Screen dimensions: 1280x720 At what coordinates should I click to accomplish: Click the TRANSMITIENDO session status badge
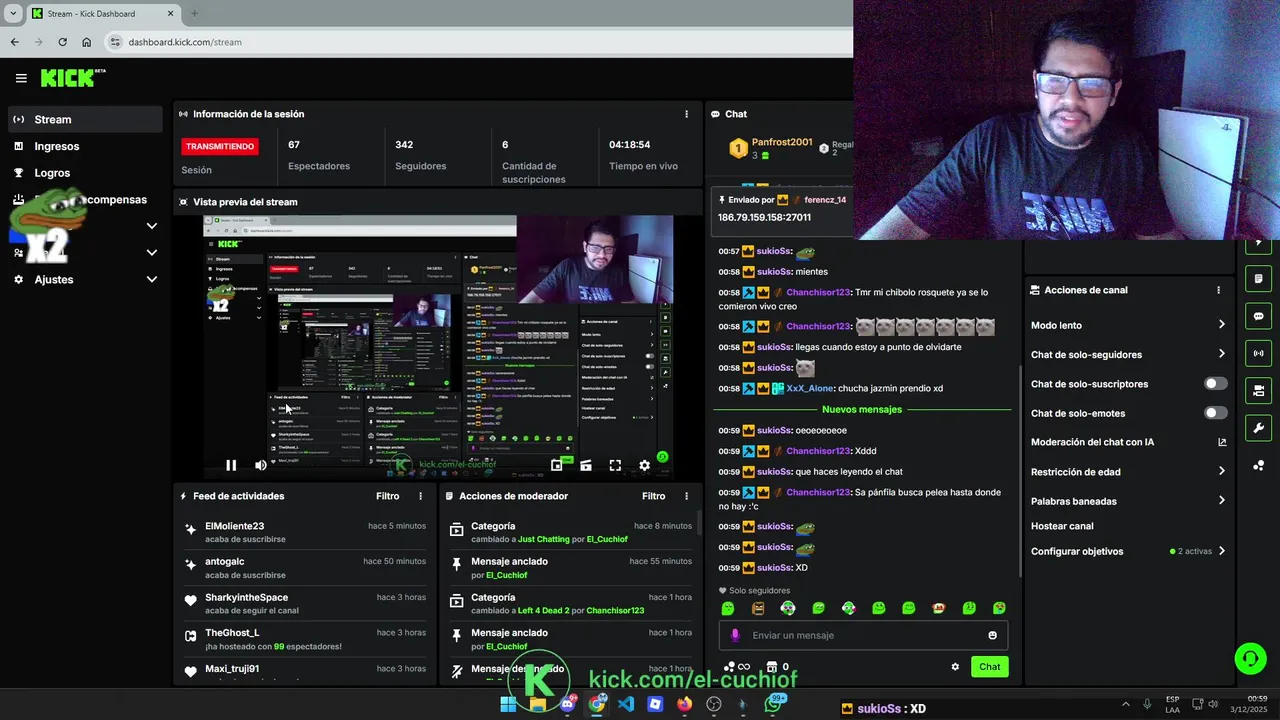pyautogui.click(x=220, y=146)
